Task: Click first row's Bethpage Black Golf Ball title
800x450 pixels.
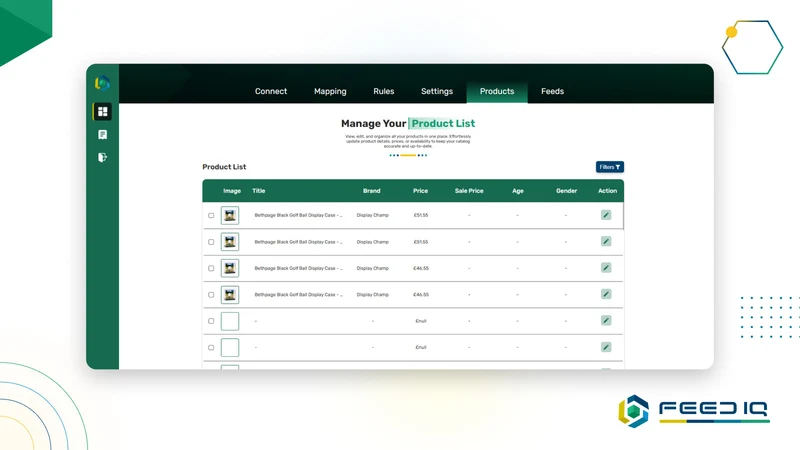Action: click(298, 215)
